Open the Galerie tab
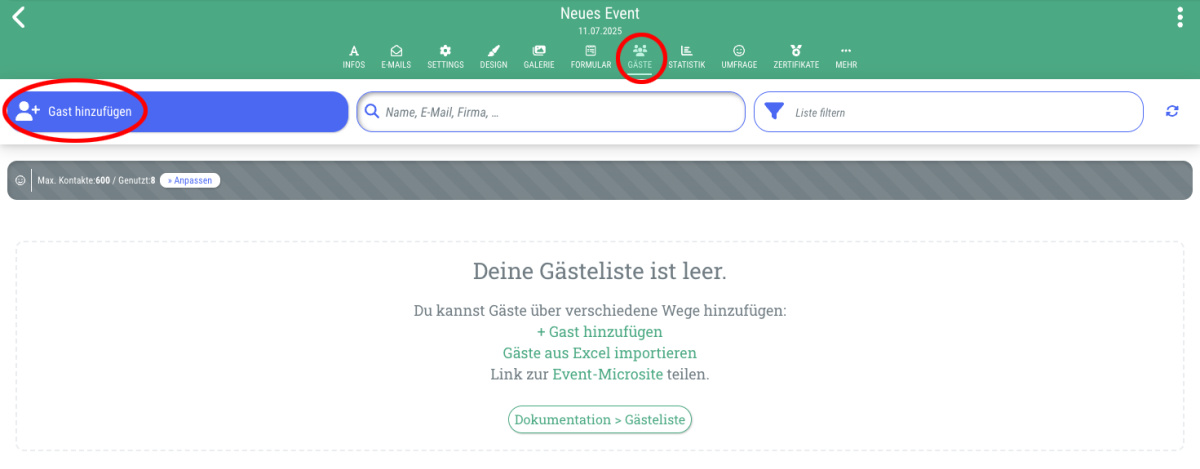This screenshot has height=469, width=1200. tap(539, 57)
